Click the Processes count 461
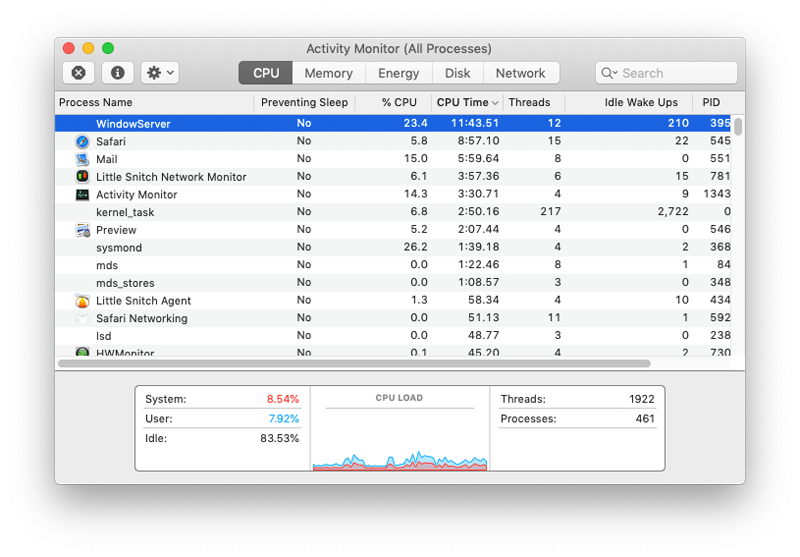The height and width of the screenshot is (557, 800). (645, 419)
